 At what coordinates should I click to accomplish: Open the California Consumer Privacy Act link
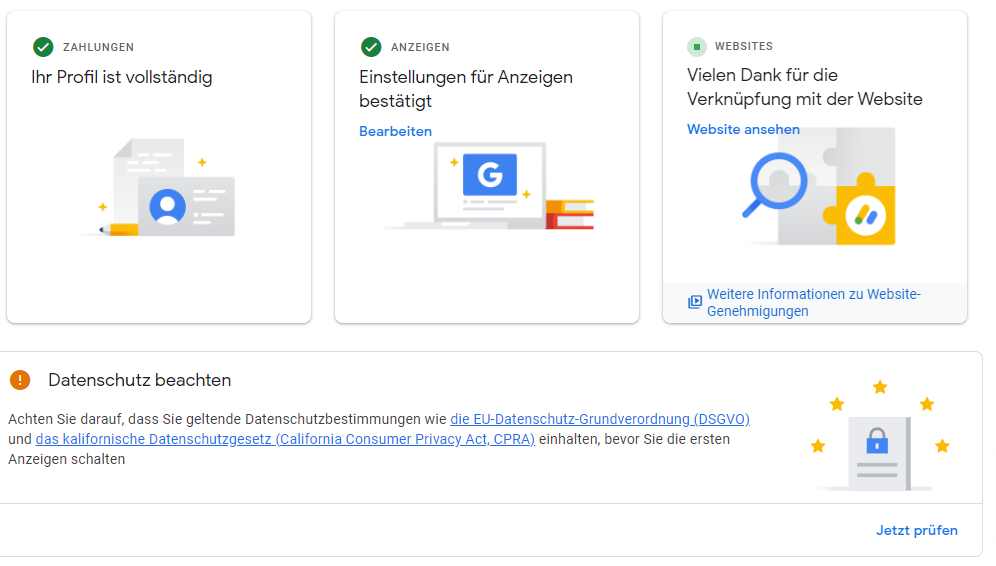285,439
